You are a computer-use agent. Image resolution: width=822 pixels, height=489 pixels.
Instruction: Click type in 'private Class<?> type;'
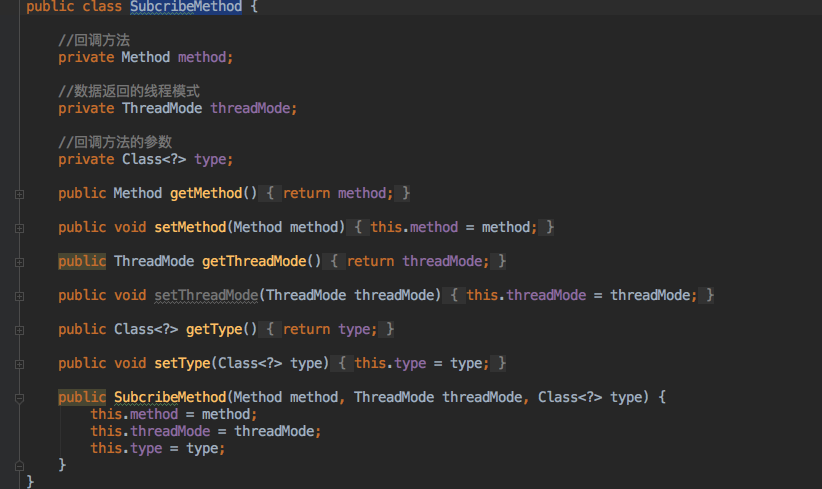pos(210,159)
